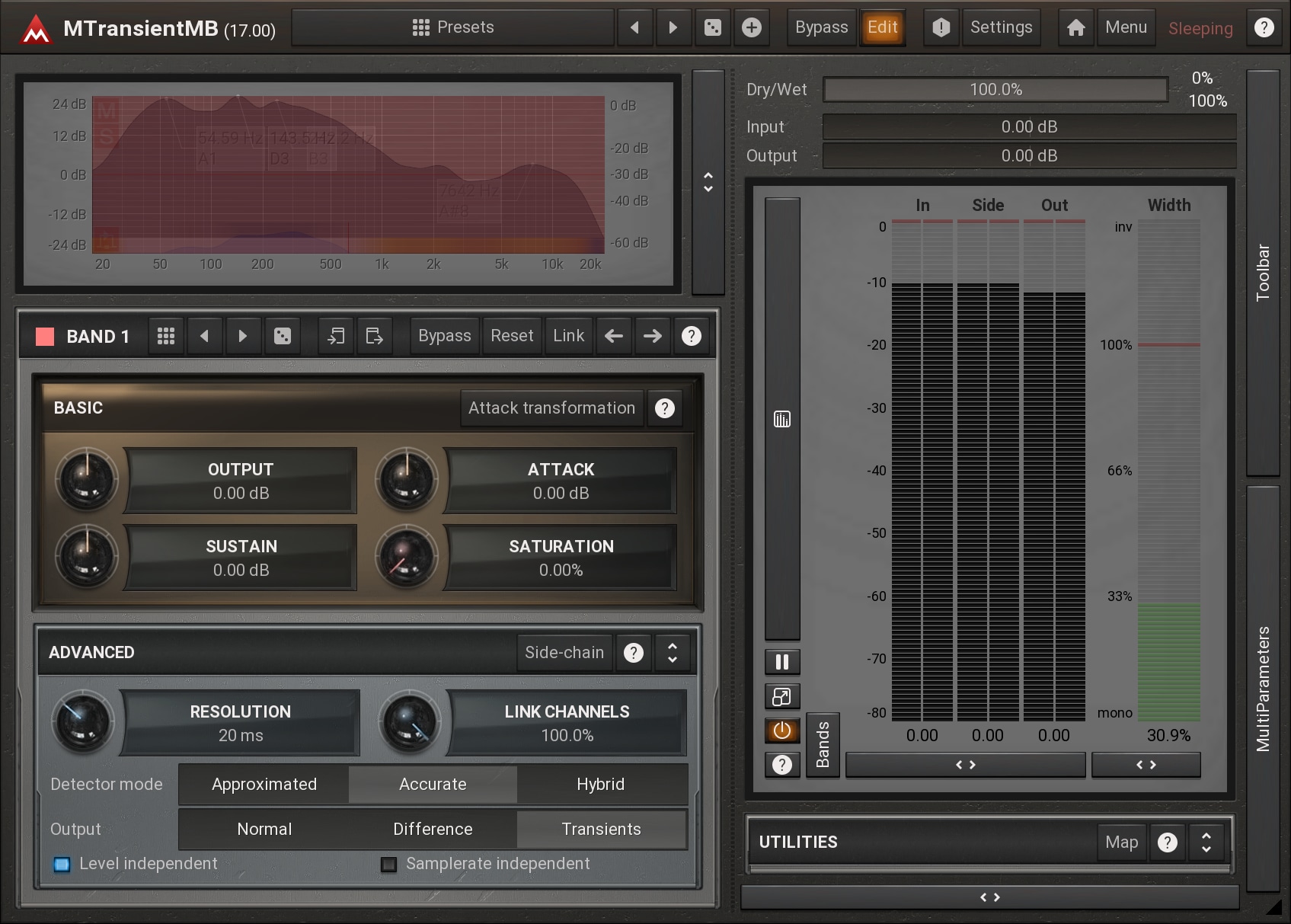Set Output mode to Difference
The width and height of the screenshot is (1291, 924).
click(x=433, y=829)
